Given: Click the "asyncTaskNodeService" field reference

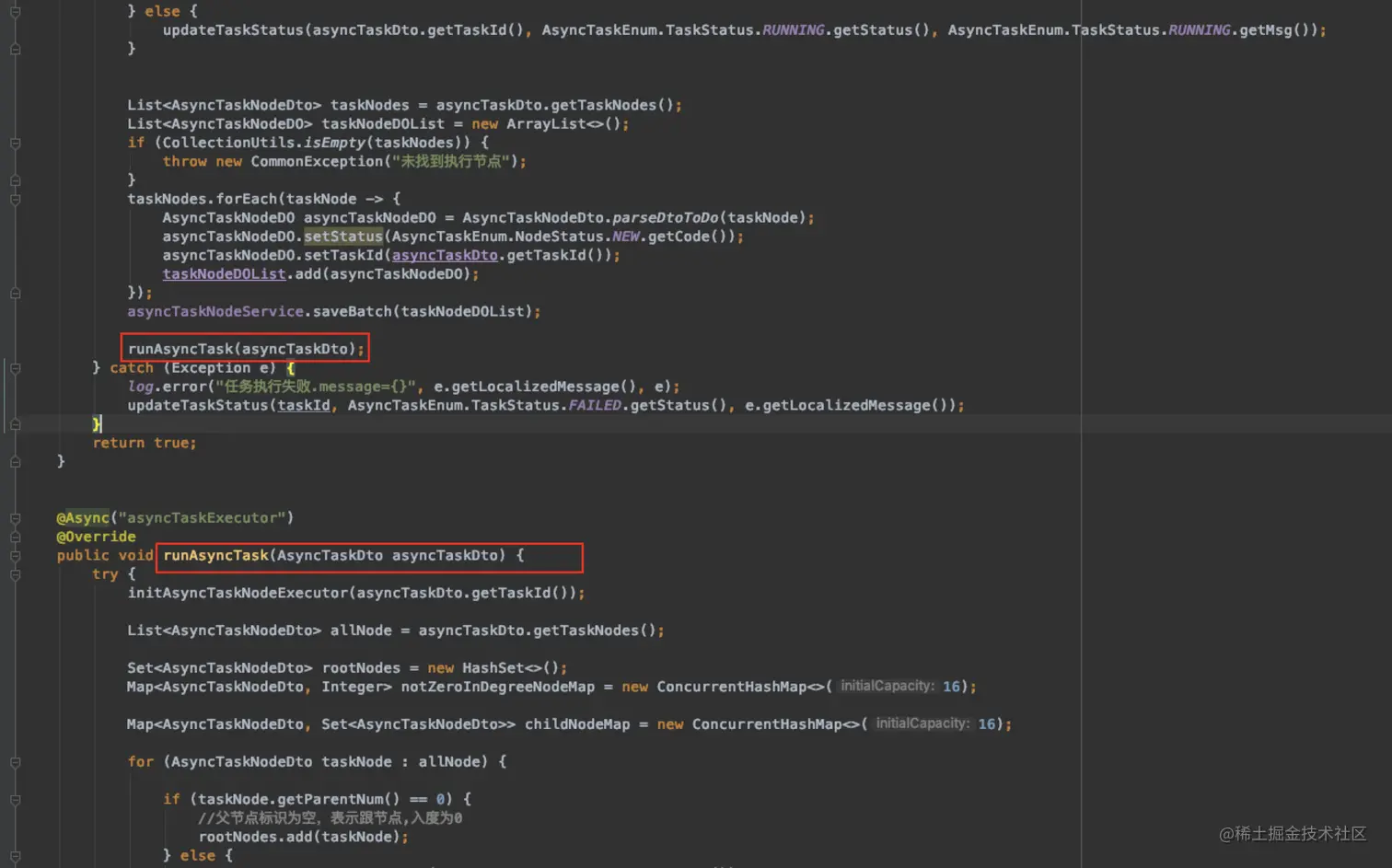Looking at the screenshot, I should pos(215,311).
